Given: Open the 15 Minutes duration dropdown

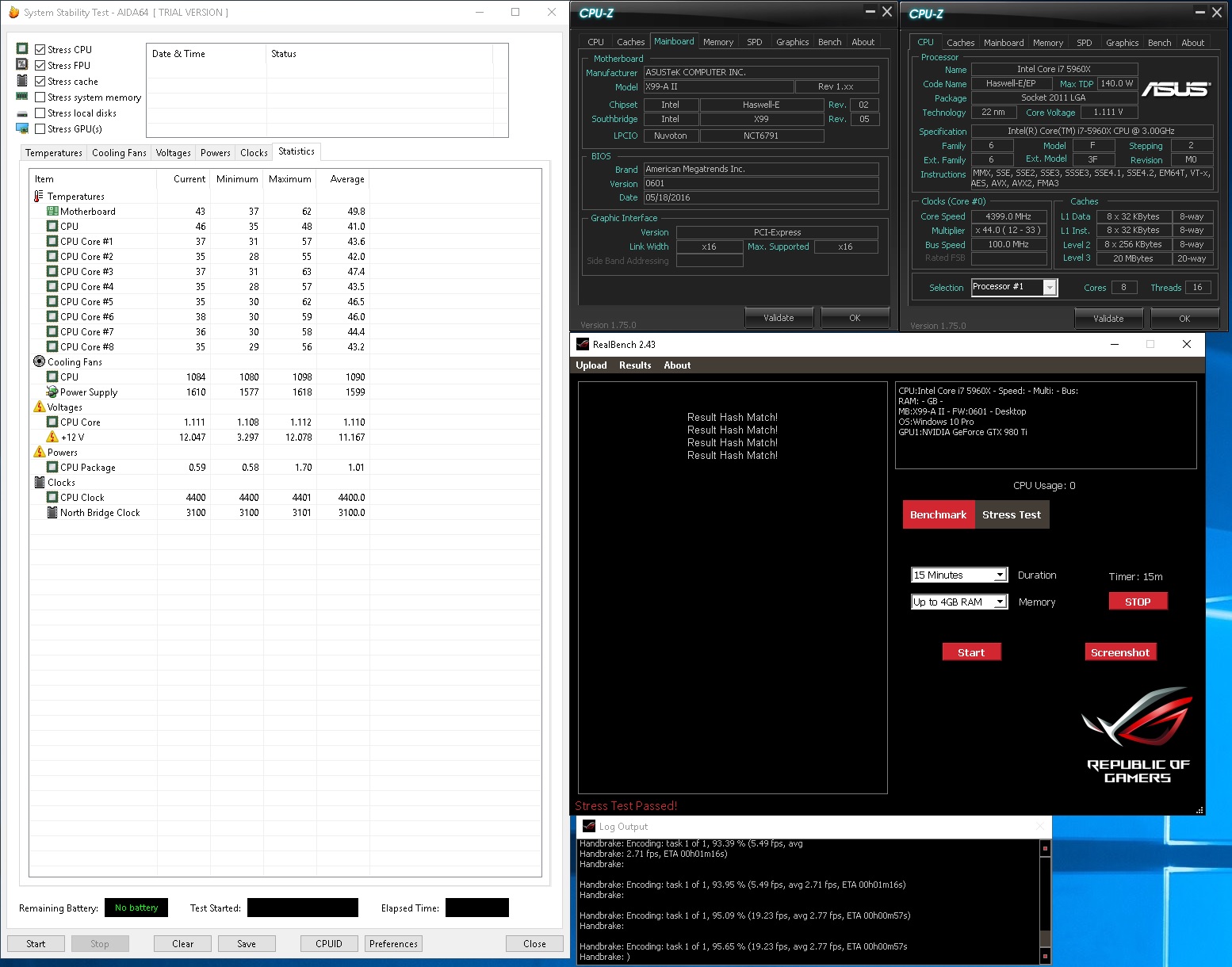Looking at the screenshot, I should [x=959, y=575].
